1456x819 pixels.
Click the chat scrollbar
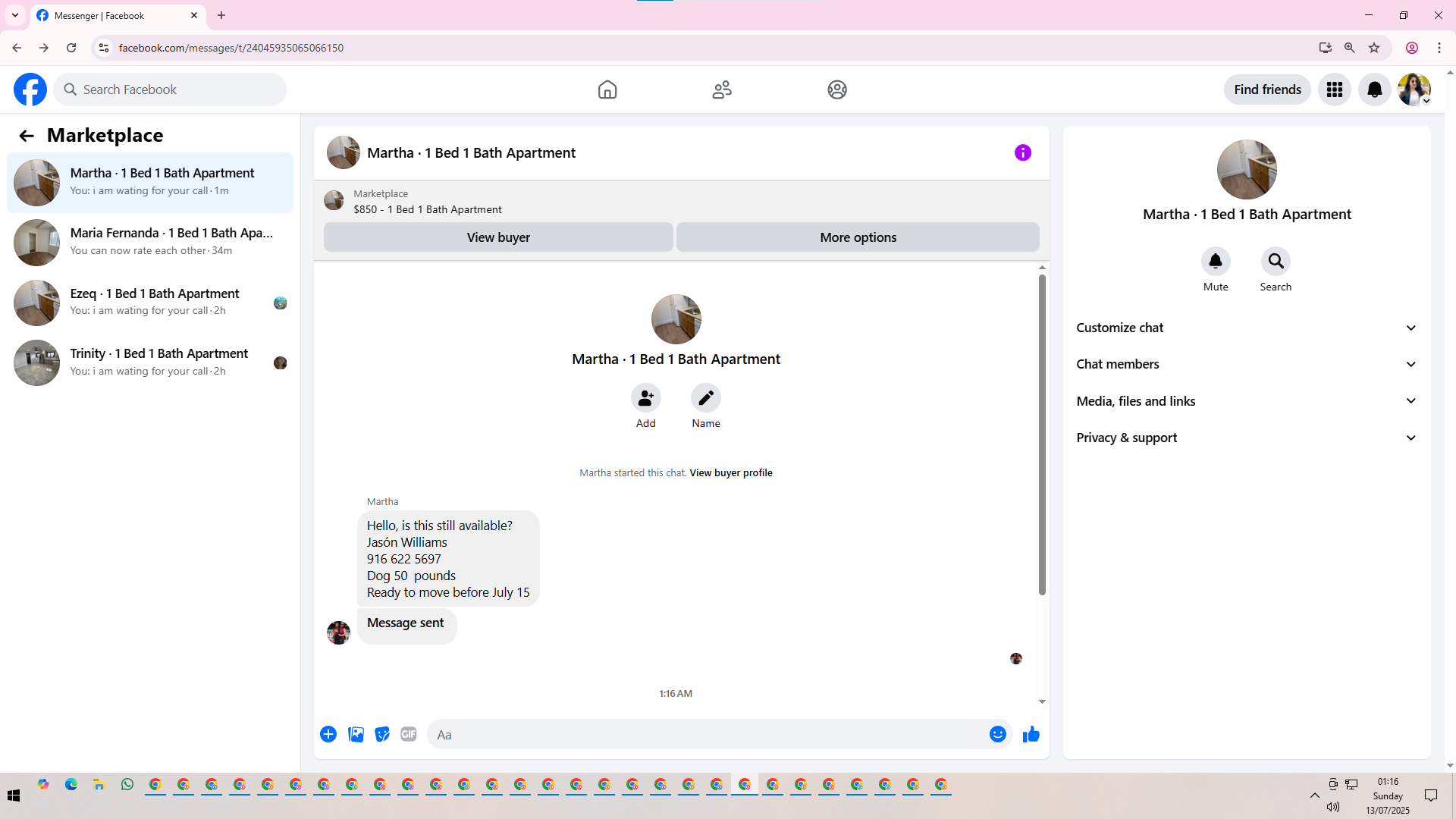(x=1042, y=435)
